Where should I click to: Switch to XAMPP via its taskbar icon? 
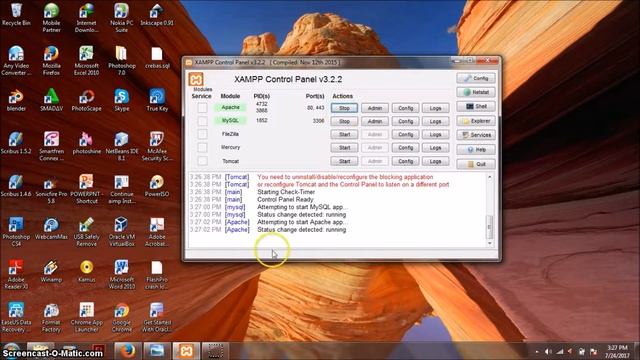point(186,351)
